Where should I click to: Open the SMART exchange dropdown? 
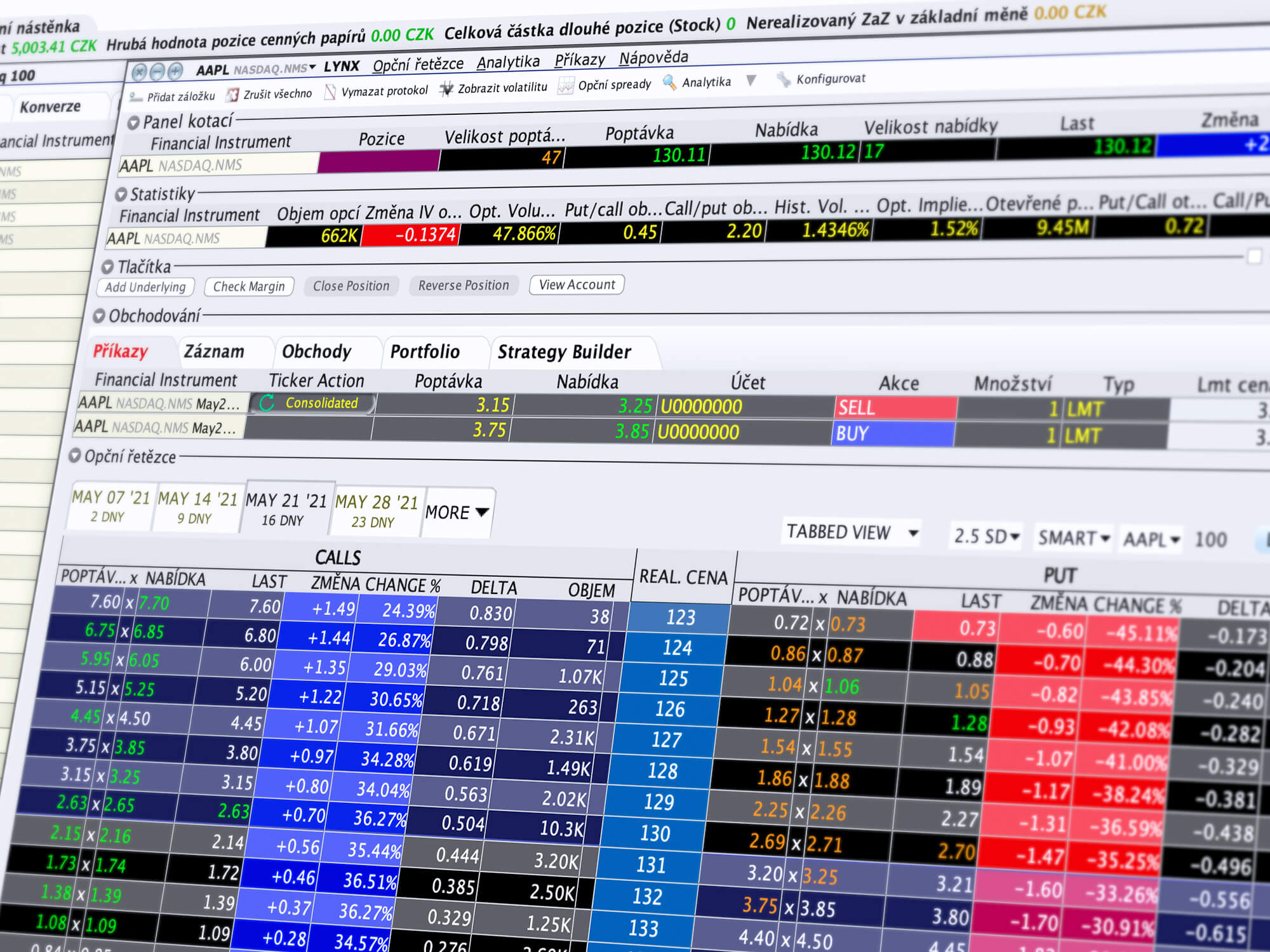(x=1073, y=538)
